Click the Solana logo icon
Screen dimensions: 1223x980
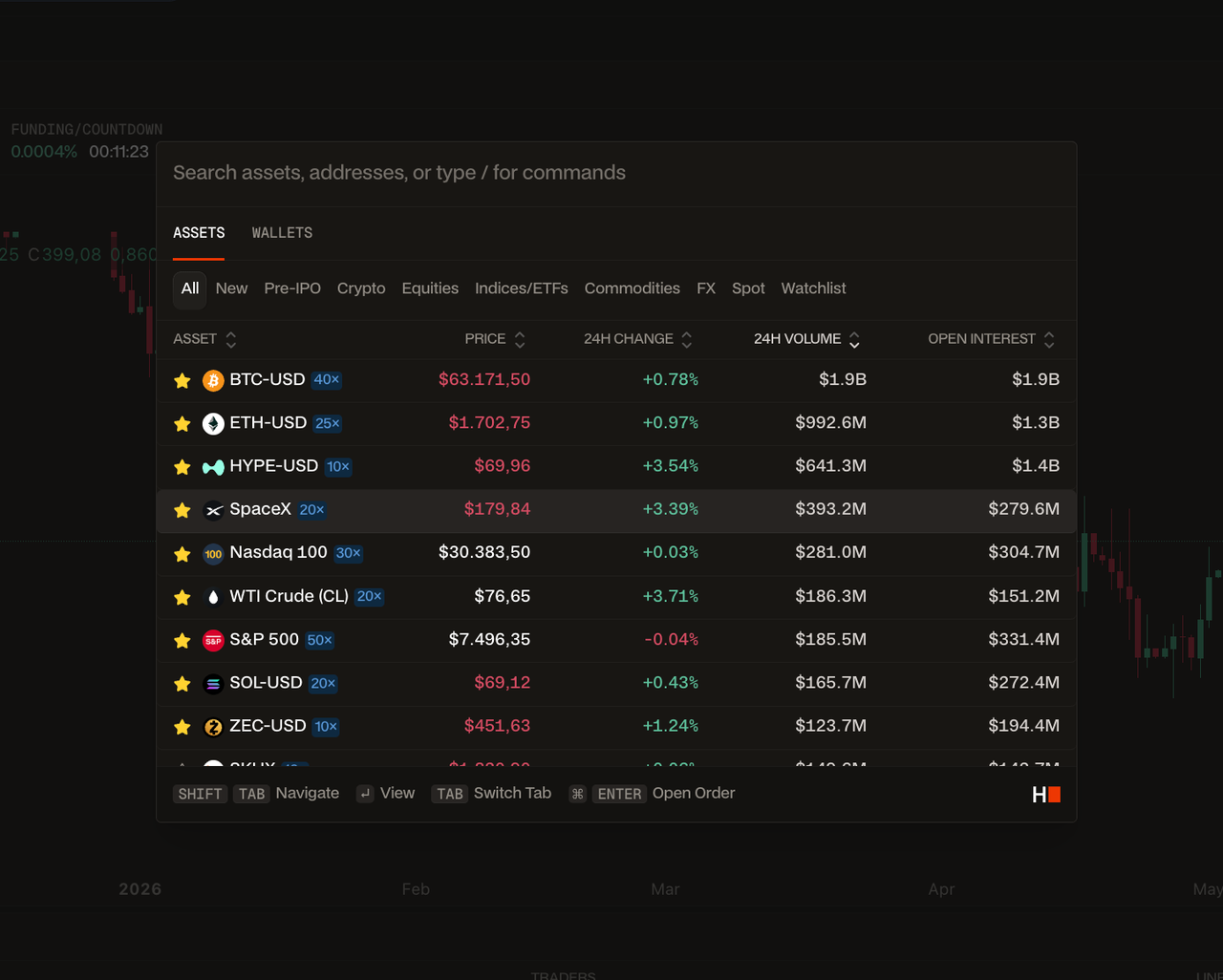click(213, 684)
